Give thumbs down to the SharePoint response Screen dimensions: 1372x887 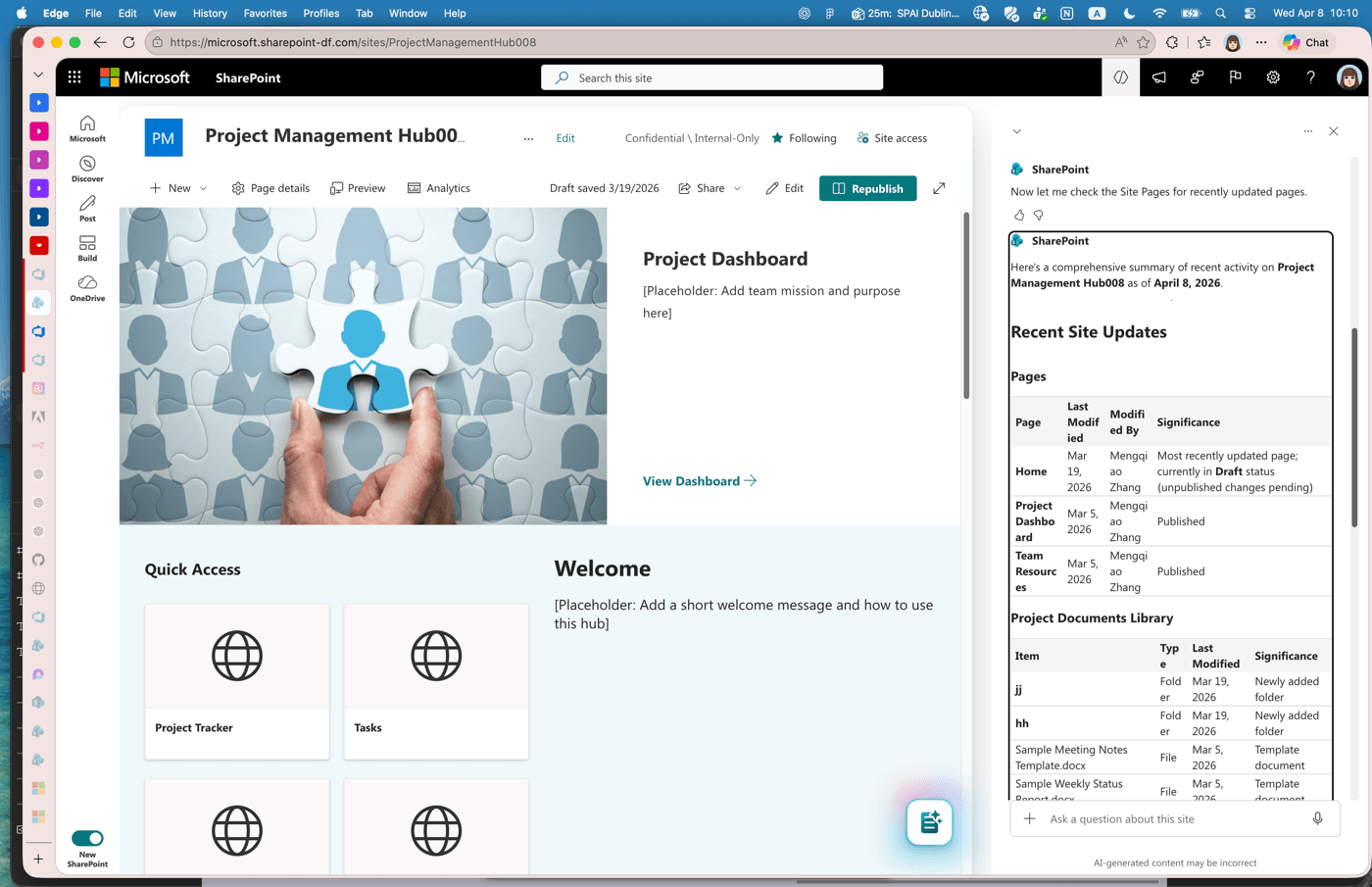[x=1039, y=215]
